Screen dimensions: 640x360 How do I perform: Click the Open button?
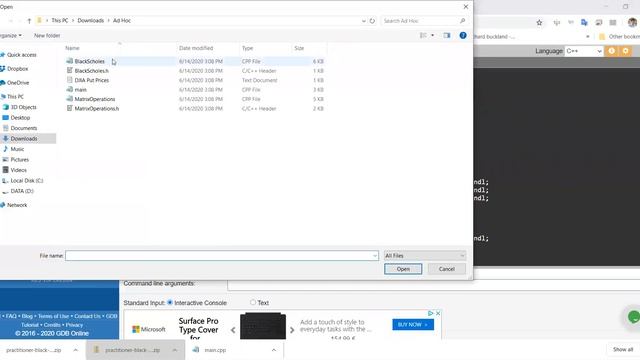(403, 269)
